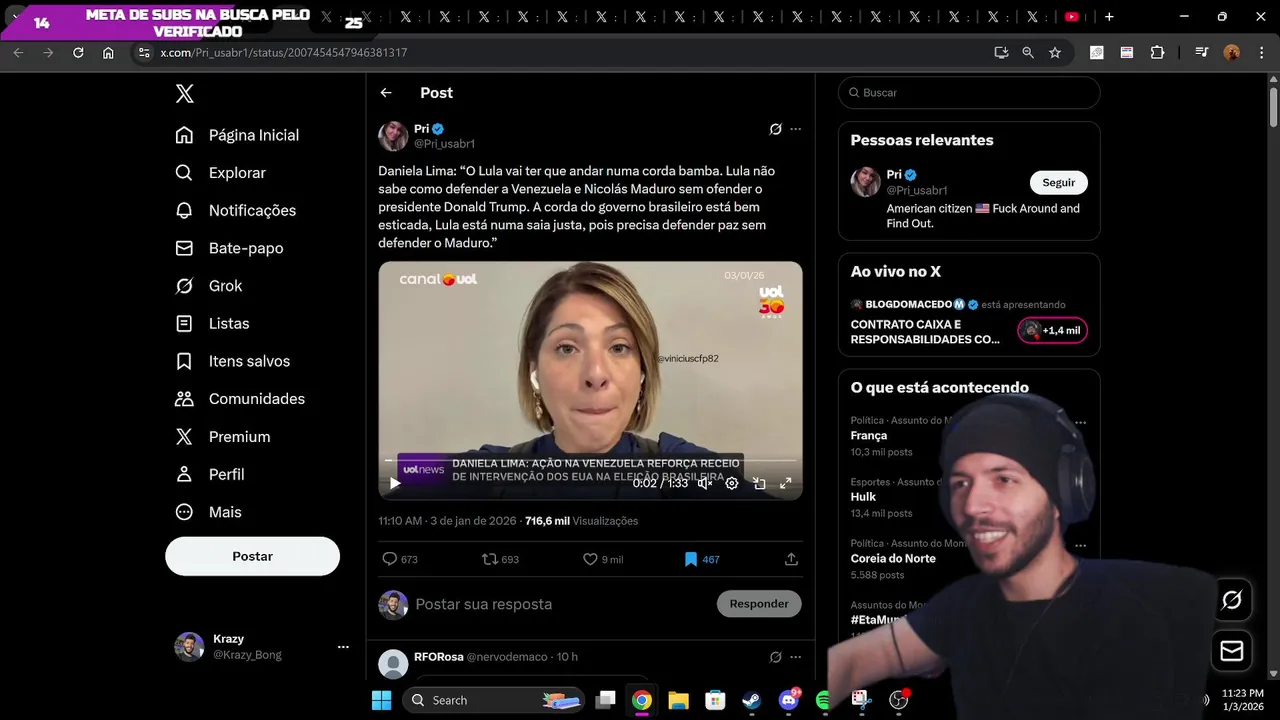Click the Buscar search field

click(x=969, y=93)
